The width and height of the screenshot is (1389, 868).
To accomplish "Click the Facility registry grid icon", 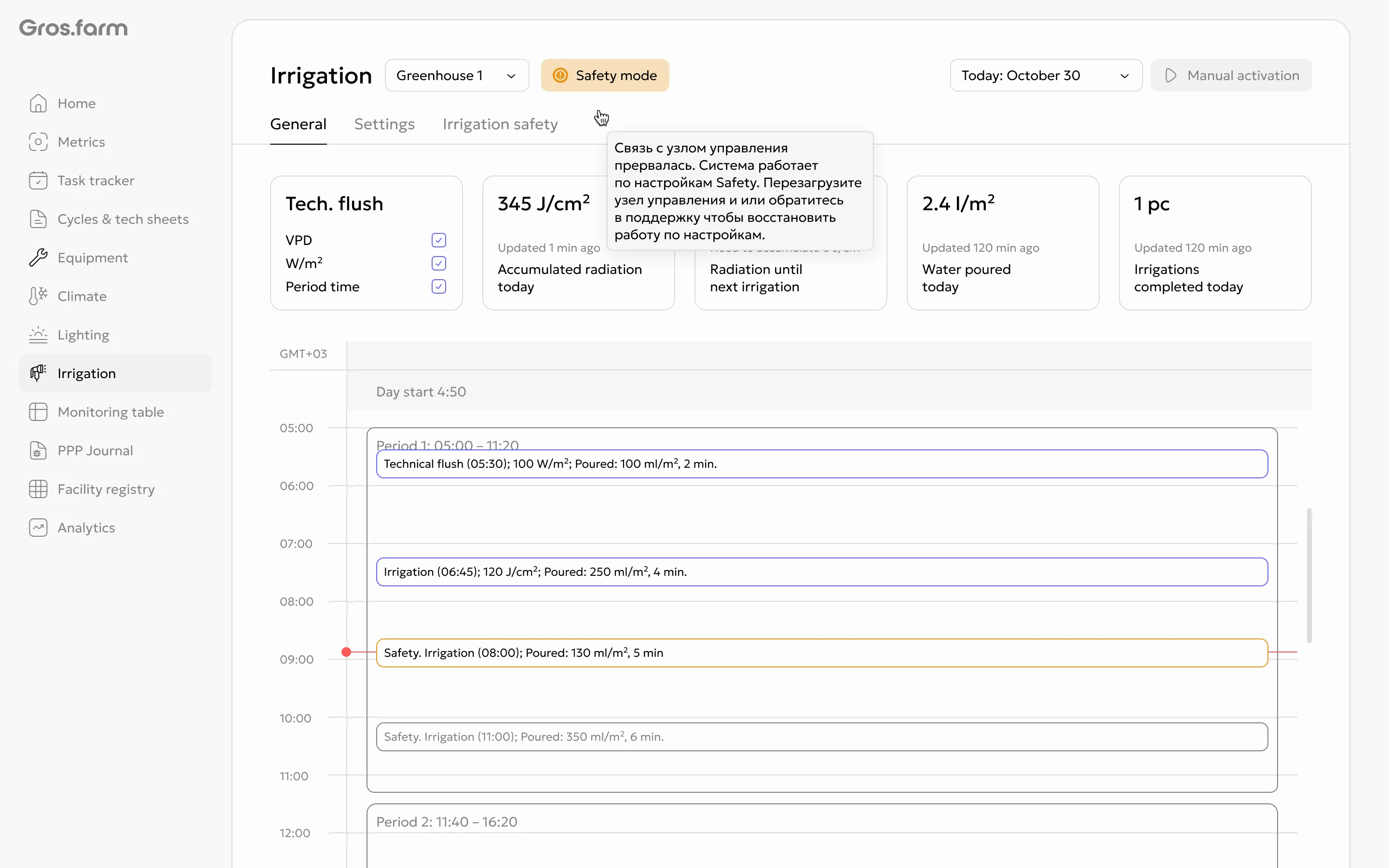I will (38, 489).
